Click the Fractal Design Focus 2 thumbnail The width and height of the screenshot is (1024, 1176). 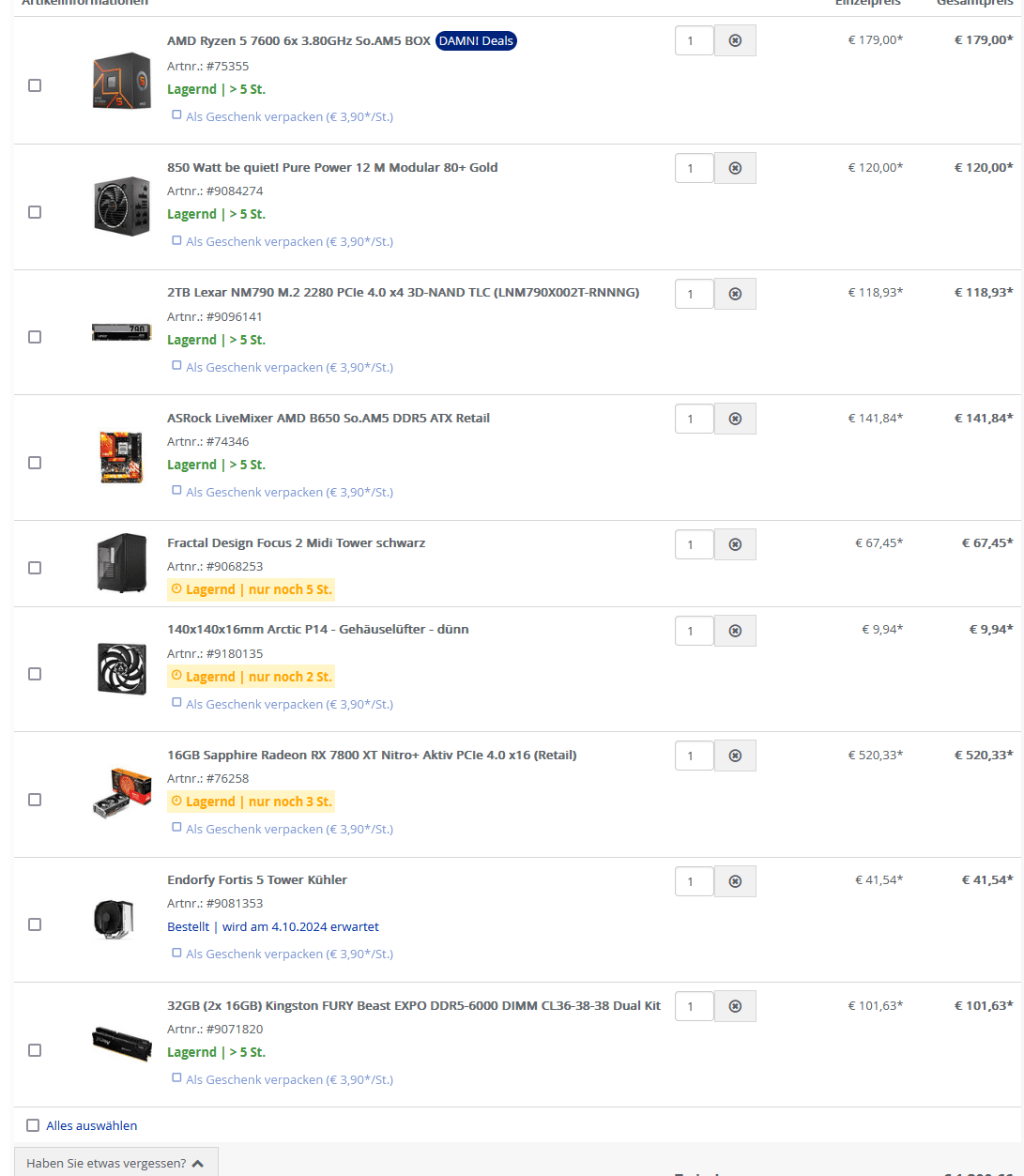(x=122, y=563)
